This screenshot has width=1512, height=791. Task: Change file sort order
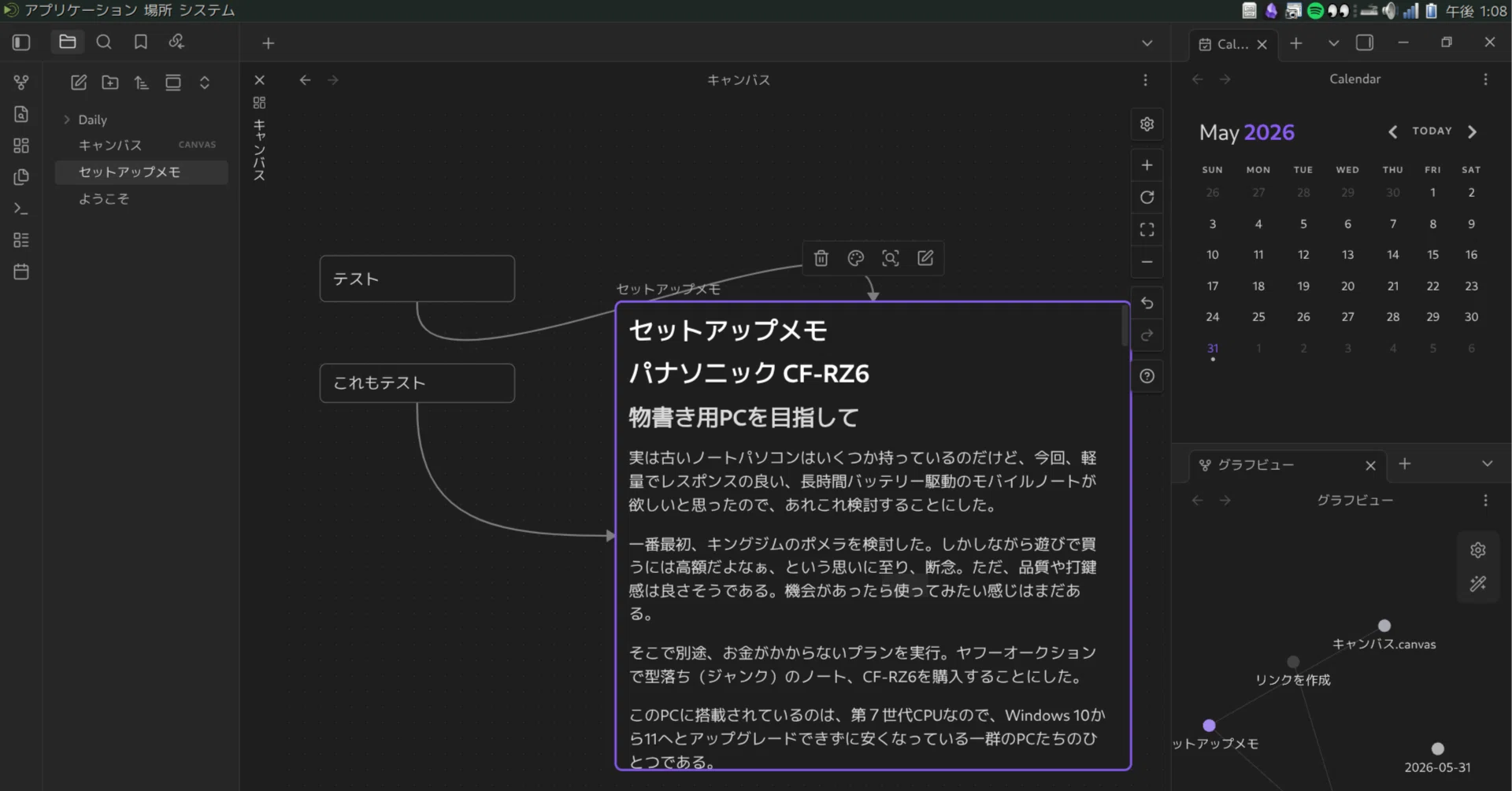[142, 82]
